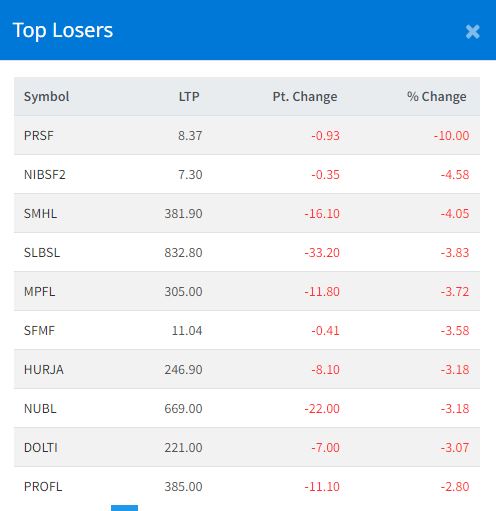Select the SLBSL symbol
Screen dimensions: 496x511
click(x=42, y=253)
